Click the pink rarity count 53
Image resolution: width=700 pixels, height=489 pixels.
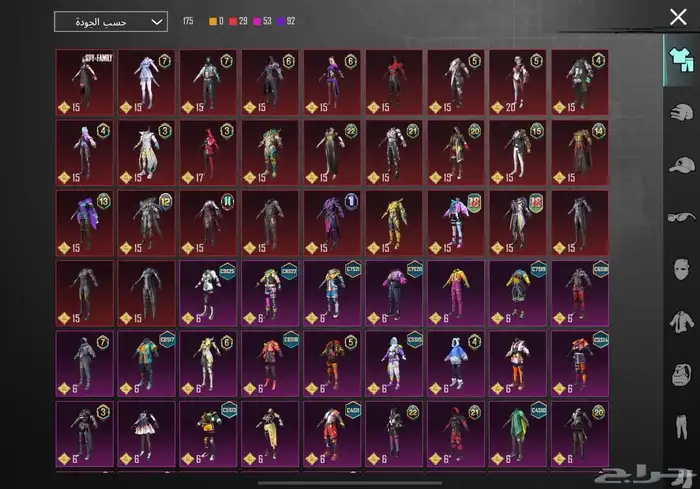pyautogui.click(x=267, y=21)
